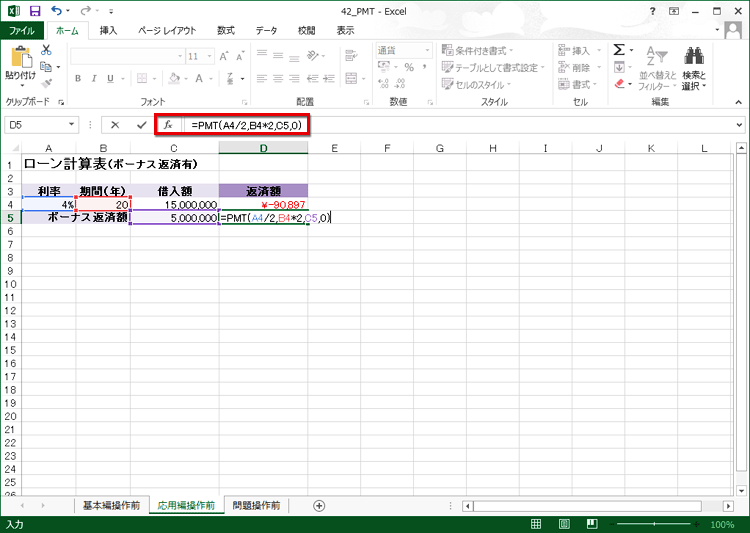The image size is (750, 533).
Task: Click the Cut scissors icon
Action: 46,50
